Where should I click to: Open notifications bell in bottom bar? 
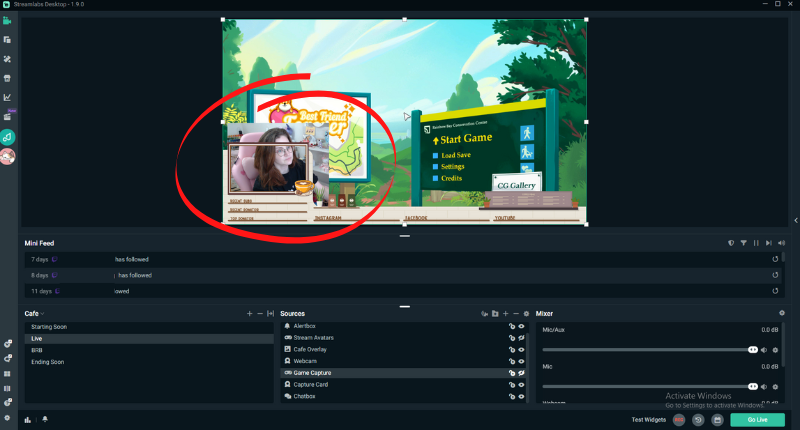[45, 419]
